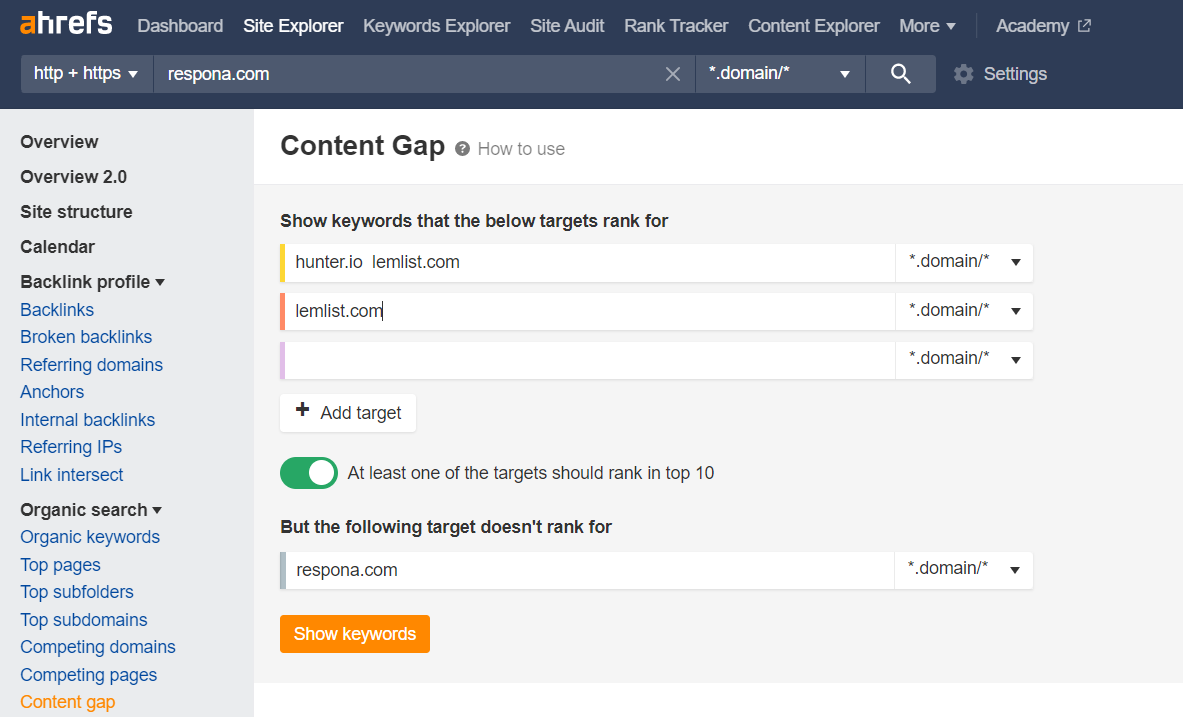The height and width of the screenshot is (717, 1183).
Task: Open Content Explorer tab
Action: click(x=814, y=26)
